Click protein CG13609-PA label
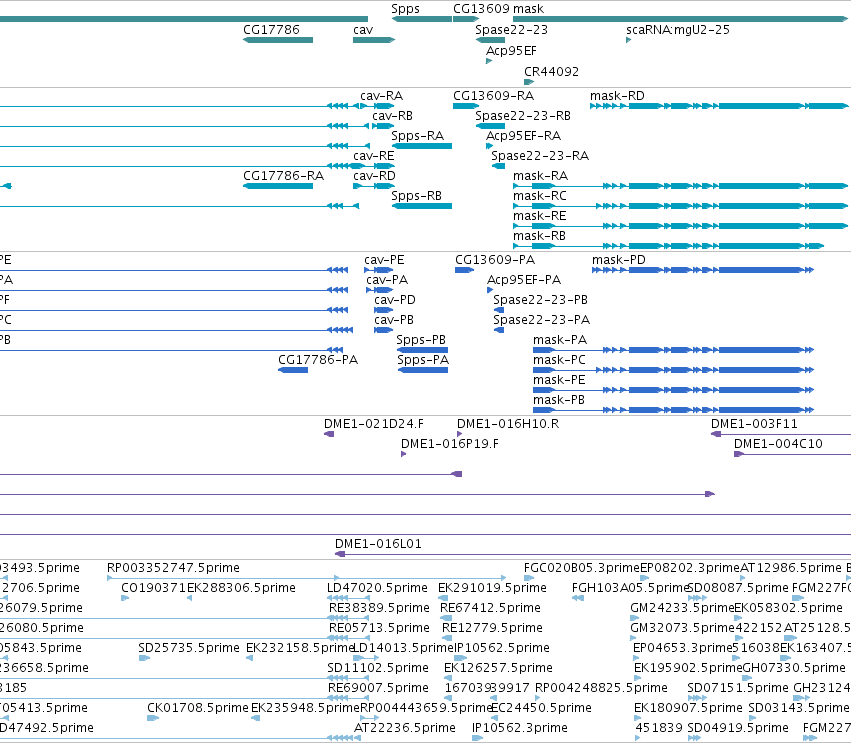The width and height of the screenshot is (851, 743). [495, 260]
